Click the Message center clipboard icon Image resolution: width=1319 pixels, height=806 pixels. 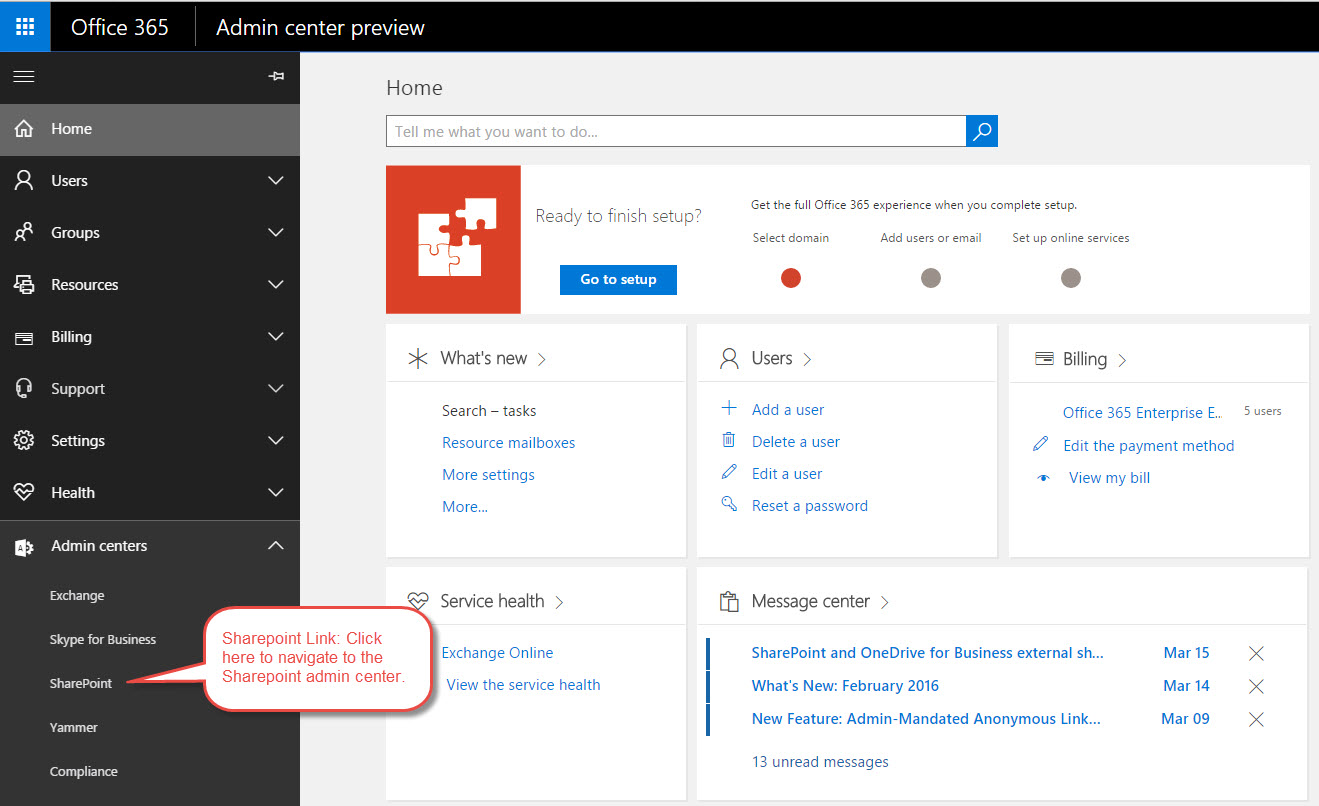click(729, 602)
